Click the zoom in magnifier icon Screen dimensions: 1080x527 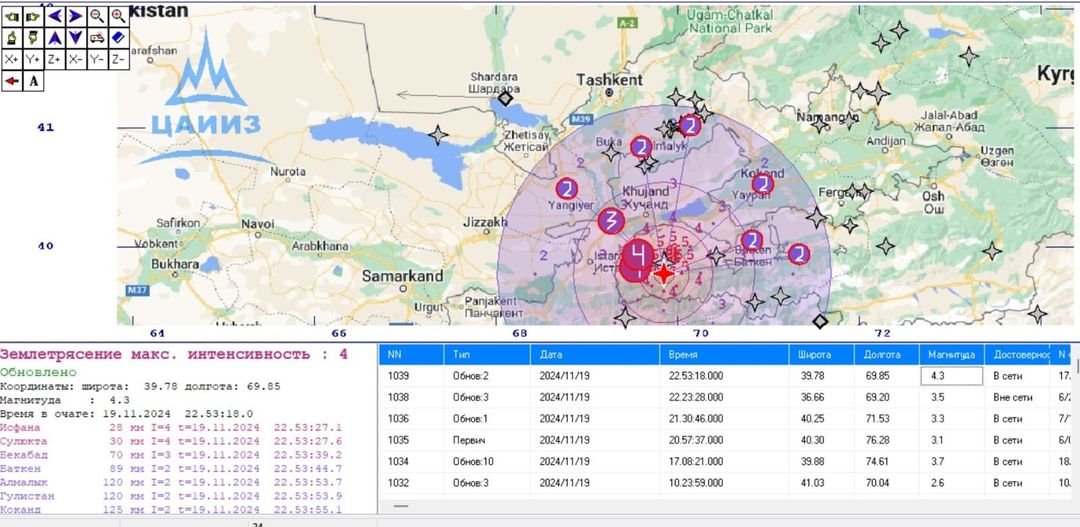click(119, 16)
